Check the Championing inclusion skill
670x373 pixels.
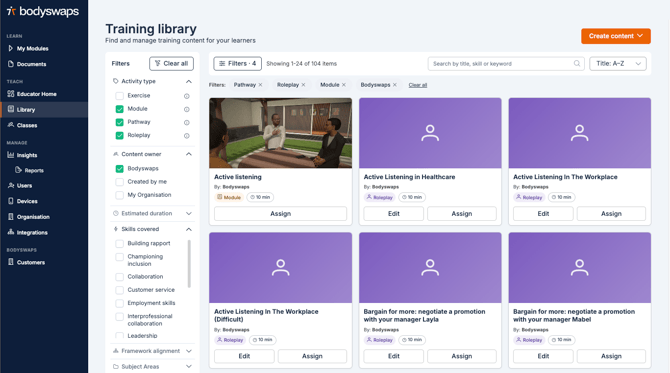(120, 257)
